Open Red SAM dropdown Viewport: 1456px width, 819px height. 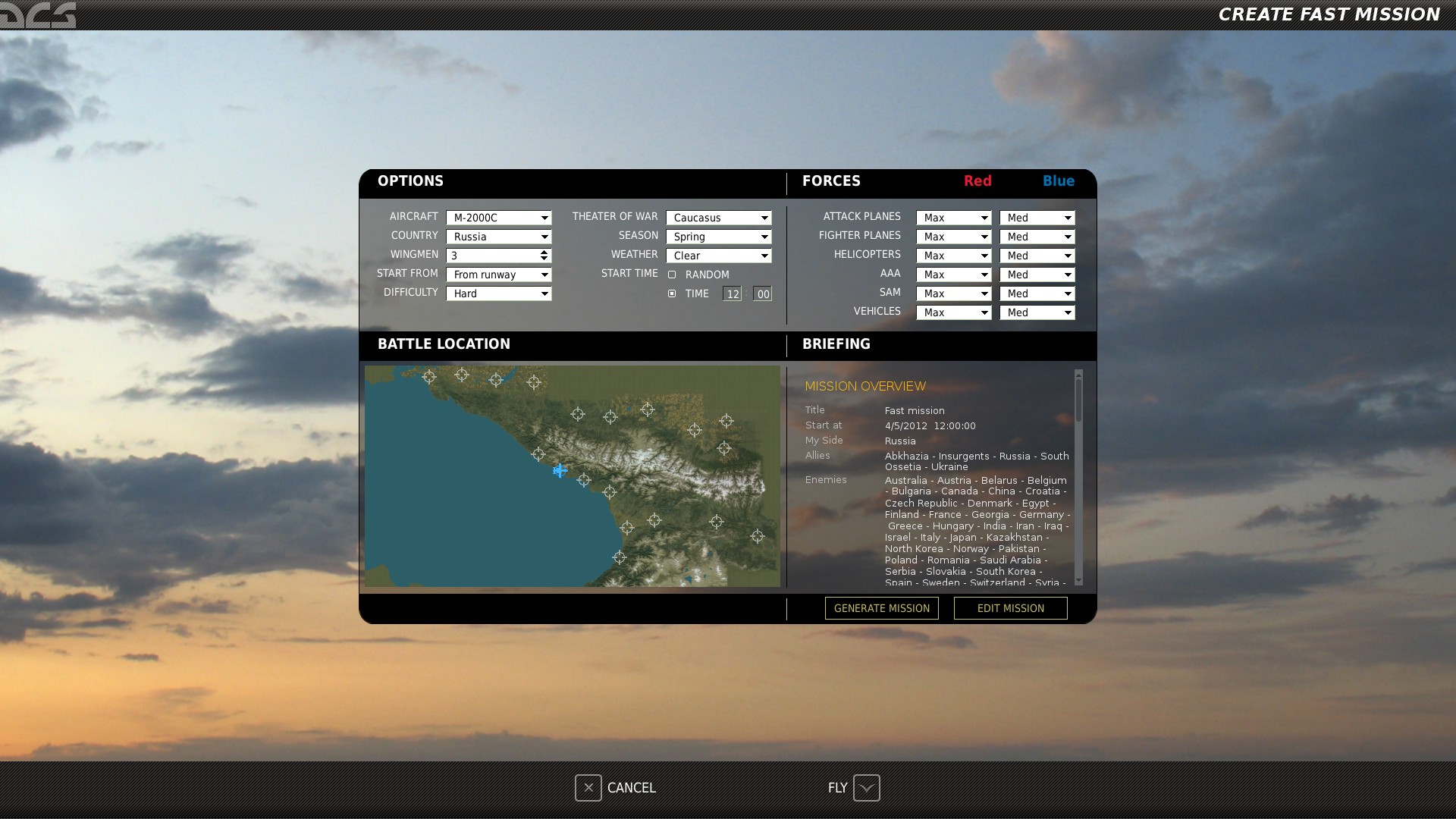pyautogui.click(x=954, y=293)
